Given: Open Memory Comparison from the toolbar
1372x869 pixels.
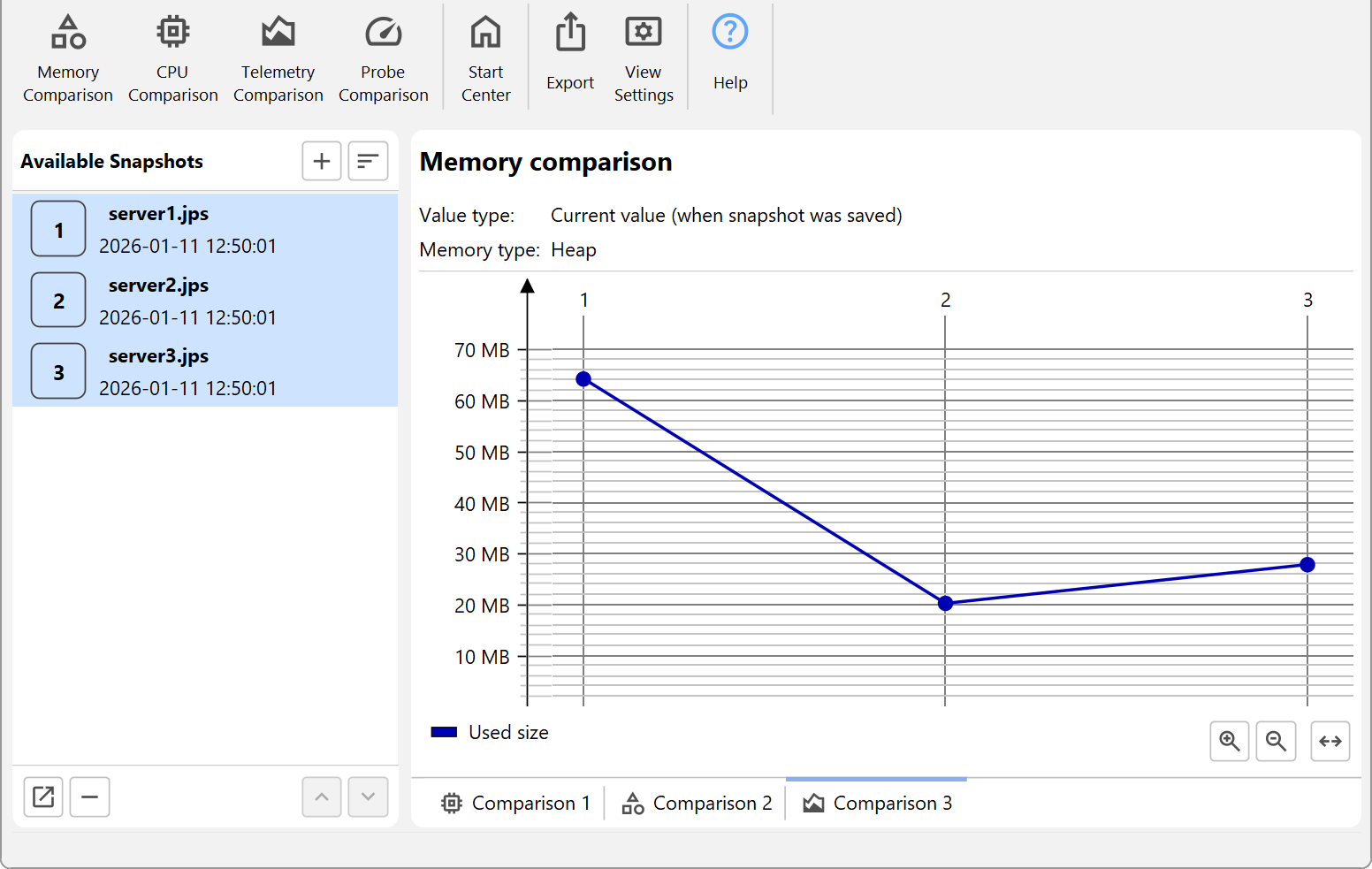Looking at the screenshot, I should pos(68,58).
